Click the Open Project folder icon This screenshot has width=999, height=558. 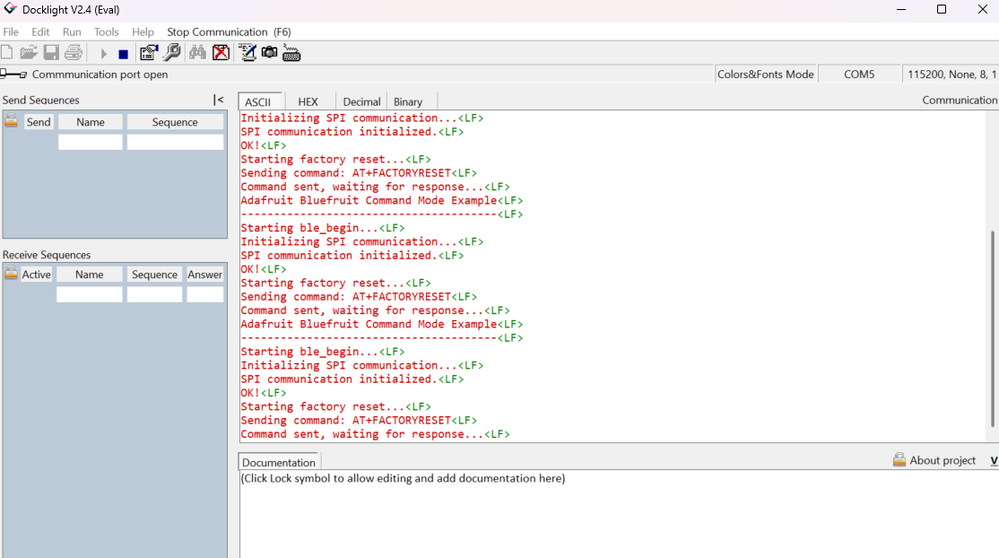[29, 53]
